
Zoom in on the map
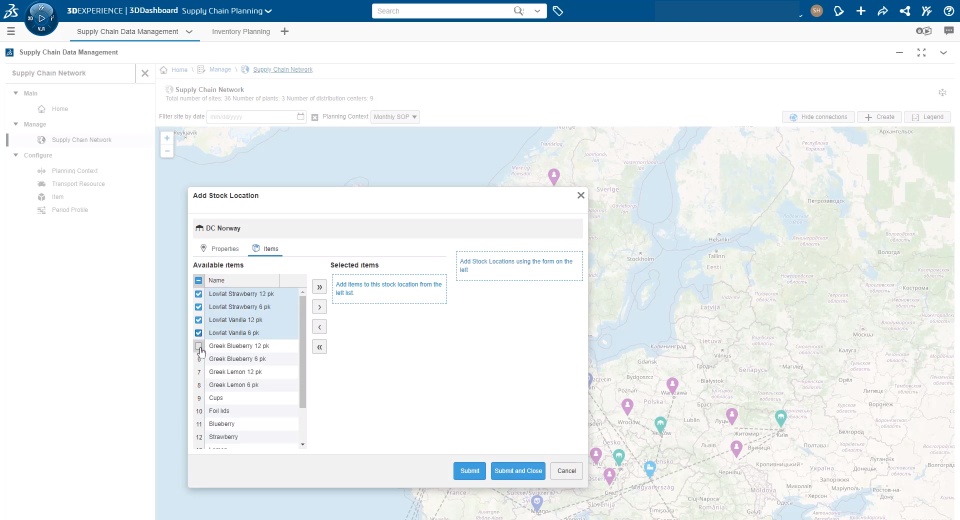point(167,138)
